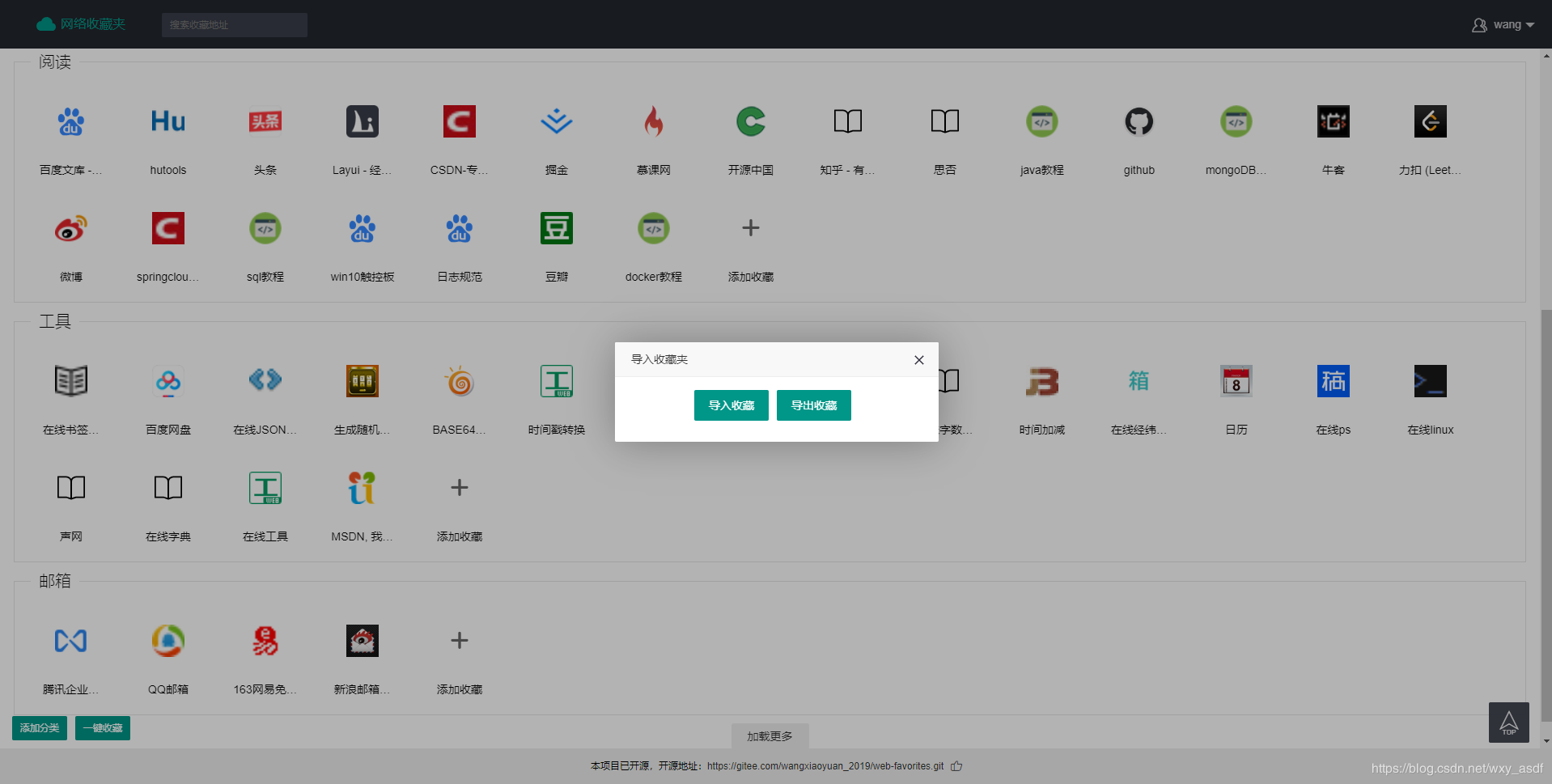Open the 新浪邮箱 bookmark icon
The image size is (1552, 784).
363,641
